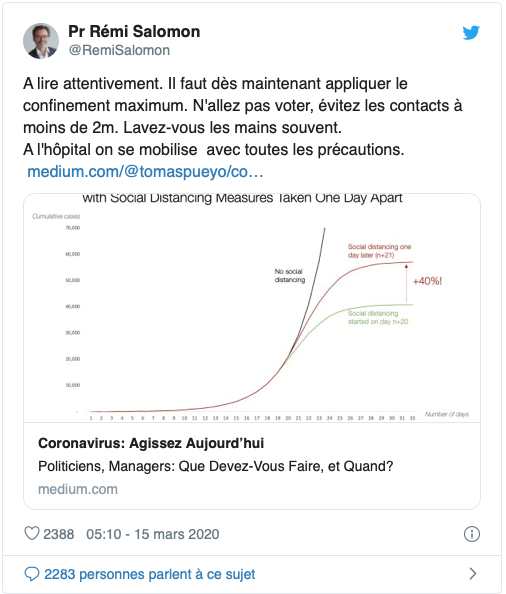This screenshot has width=506, height=594.
Task: Open the tweet info circle icon
Action: [472, 534]
